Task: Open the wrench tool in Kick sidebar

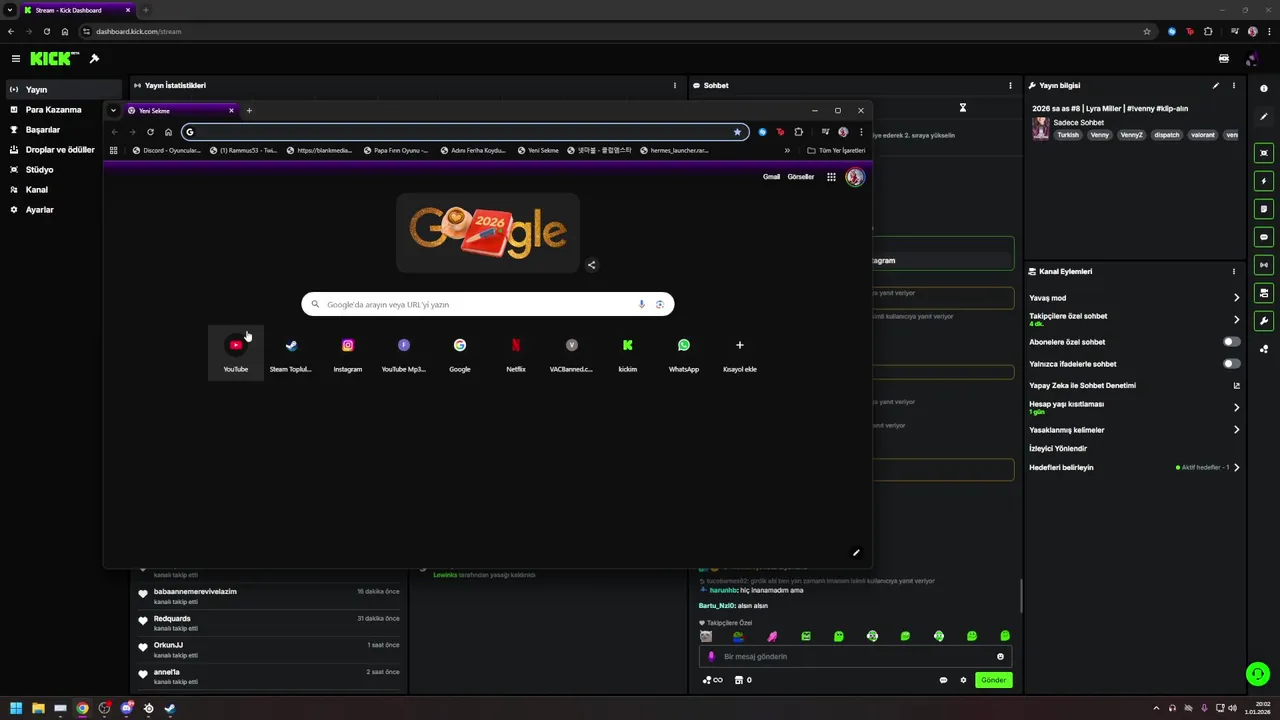Action: [x=1264, y=321]
